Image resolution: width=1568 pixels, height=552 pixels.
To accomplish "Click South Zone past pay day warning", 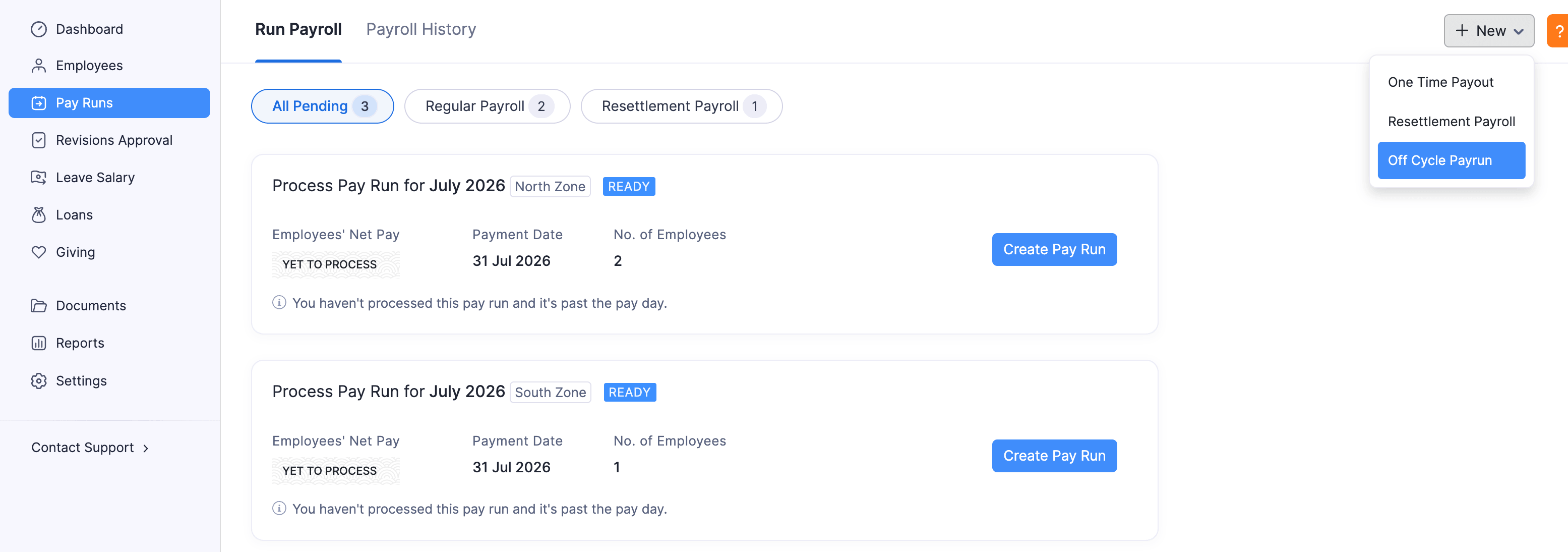I will pyautogui.click(x=479, y=509).
